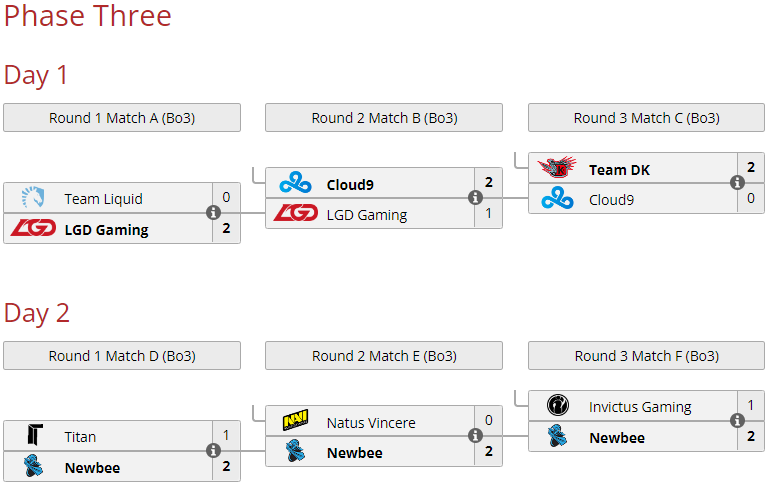Open match info for Invictus Gaming vs Newbee
The image size is (769, 490).
[737, 420]
